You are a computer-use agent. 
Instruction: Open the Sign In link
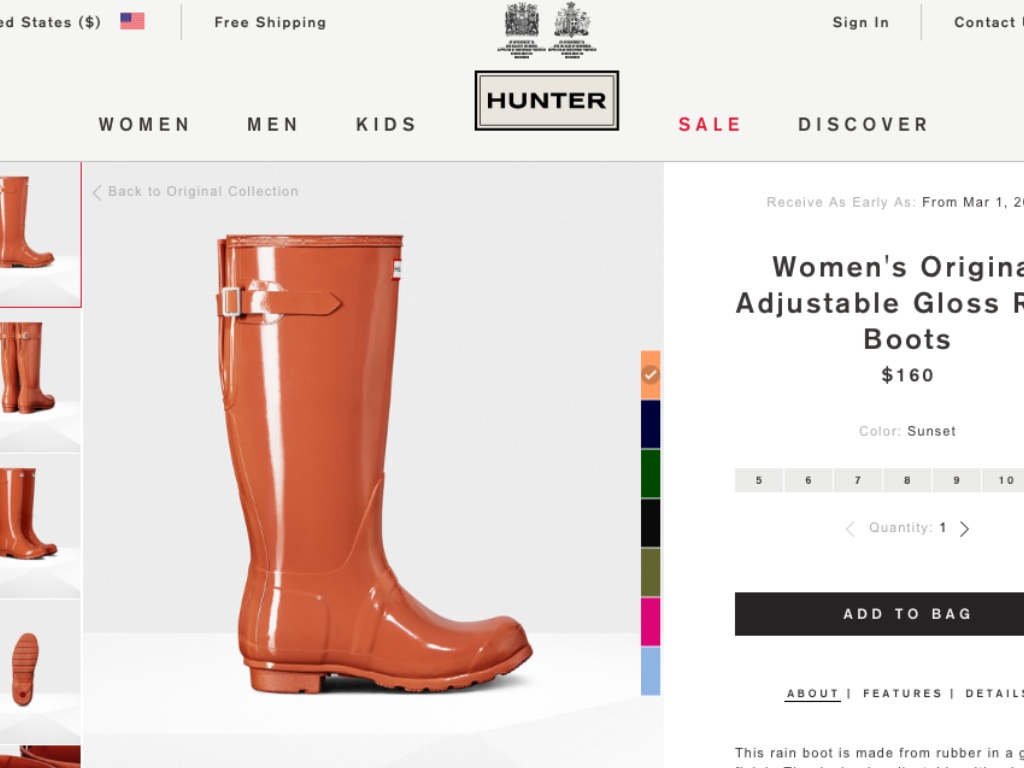pos(860,22)
